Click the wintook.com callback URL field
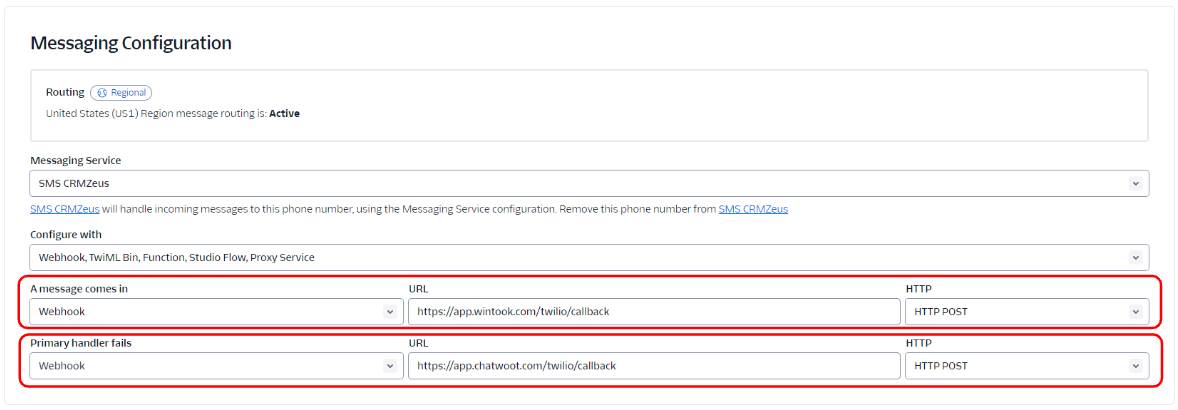The image size is (1178, 410). [654, 312]
